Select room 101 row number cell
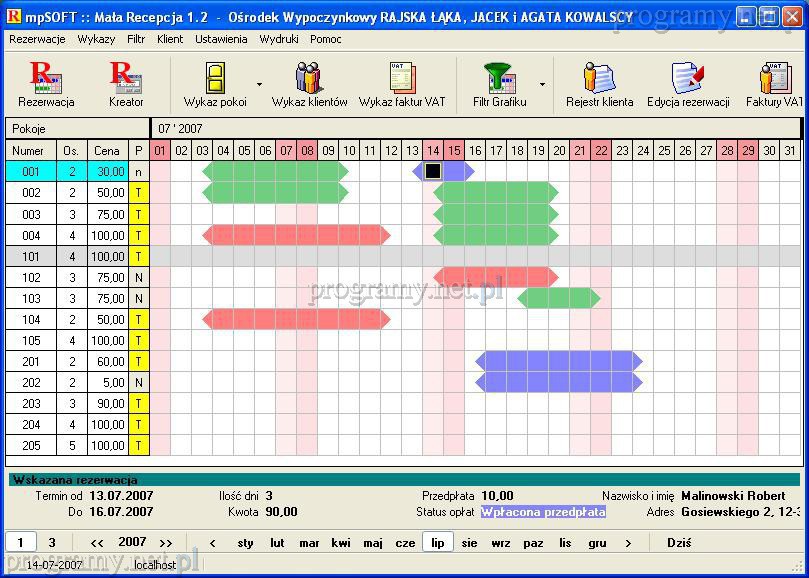 [x=32, y=256]
